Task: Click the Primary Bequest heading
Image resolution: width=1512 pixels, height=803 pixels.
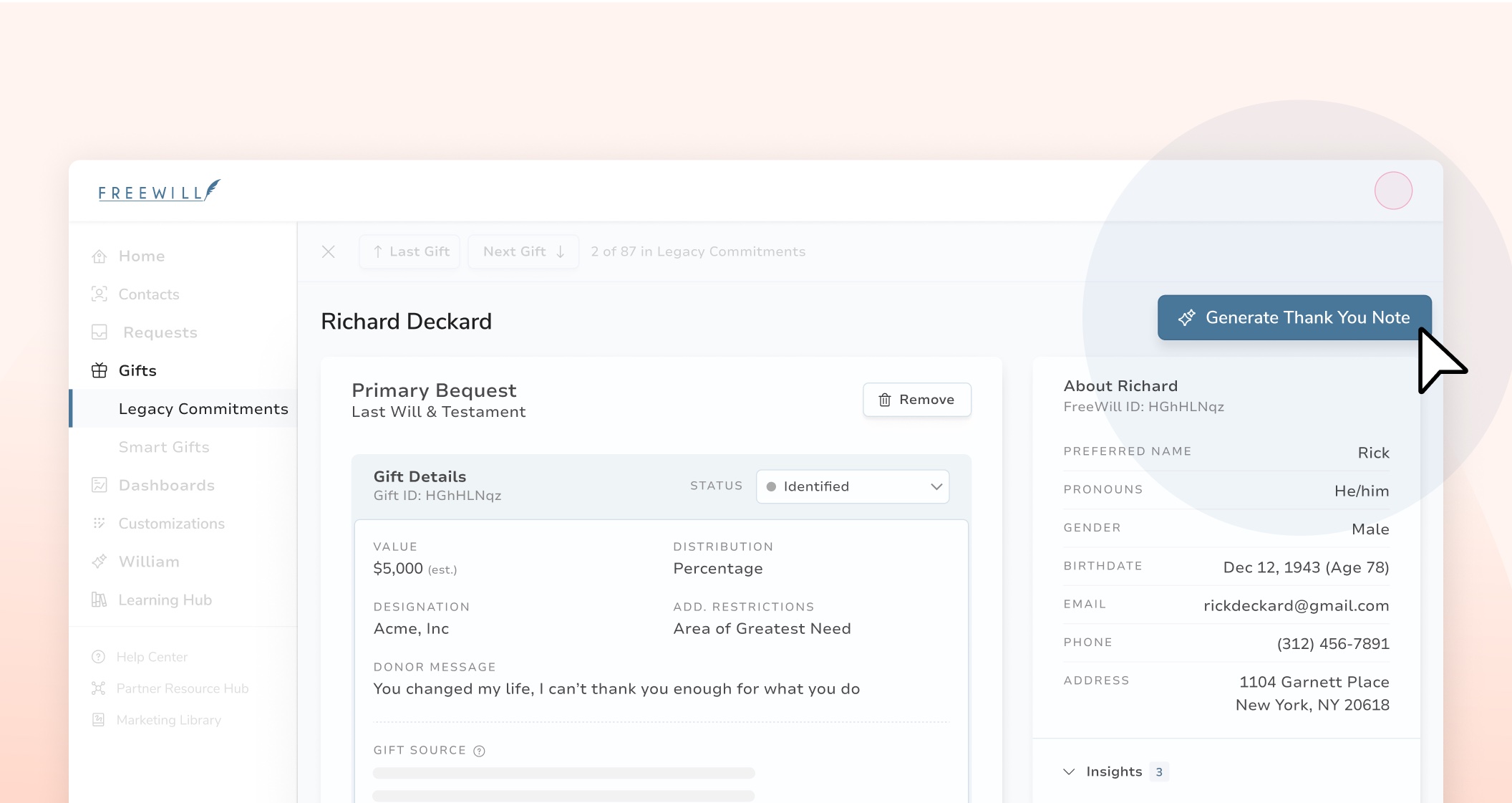Action: tap(434, 390)
